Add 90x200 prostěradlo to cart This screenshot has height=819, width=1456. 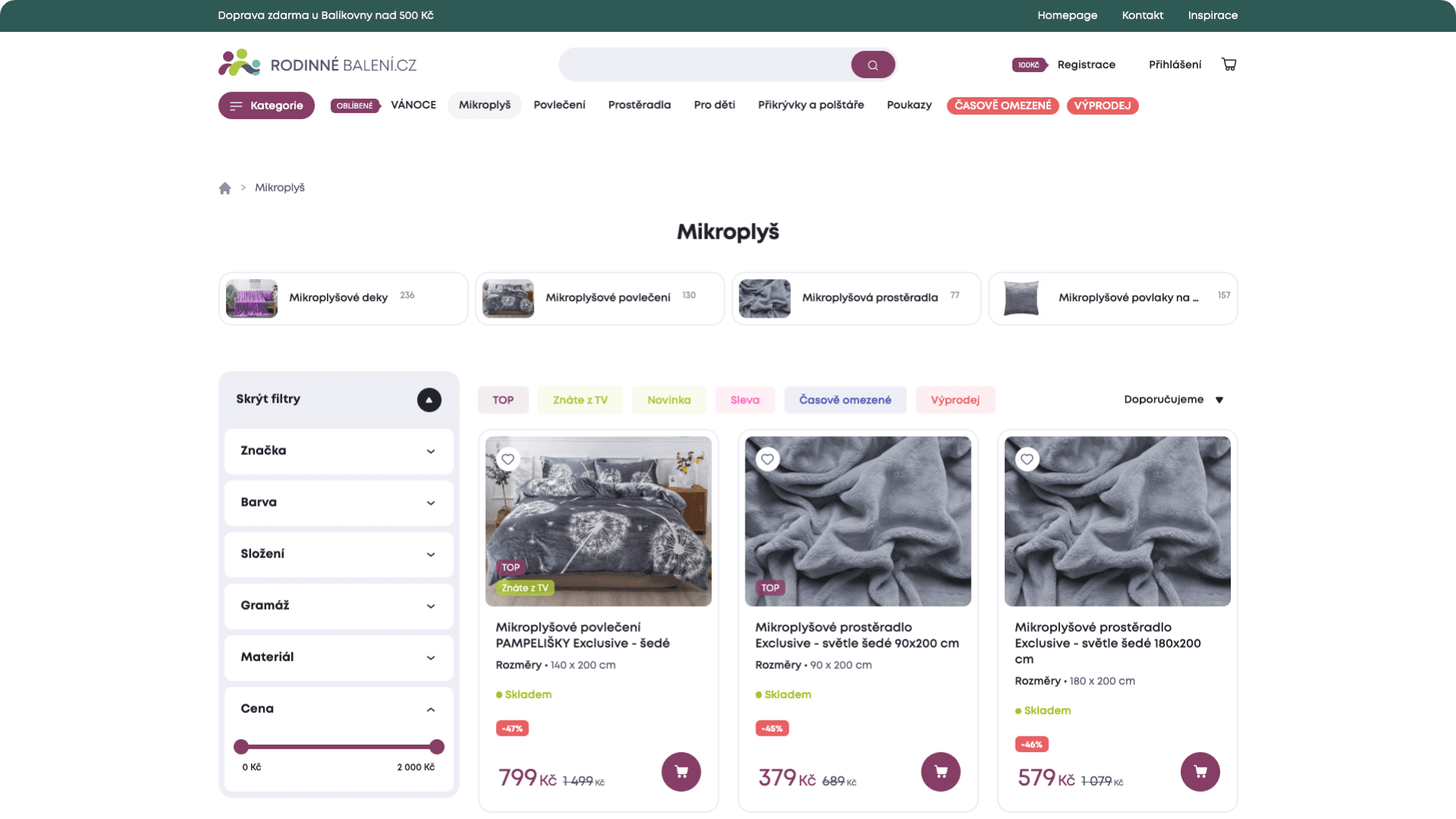(x=940, y=772)
